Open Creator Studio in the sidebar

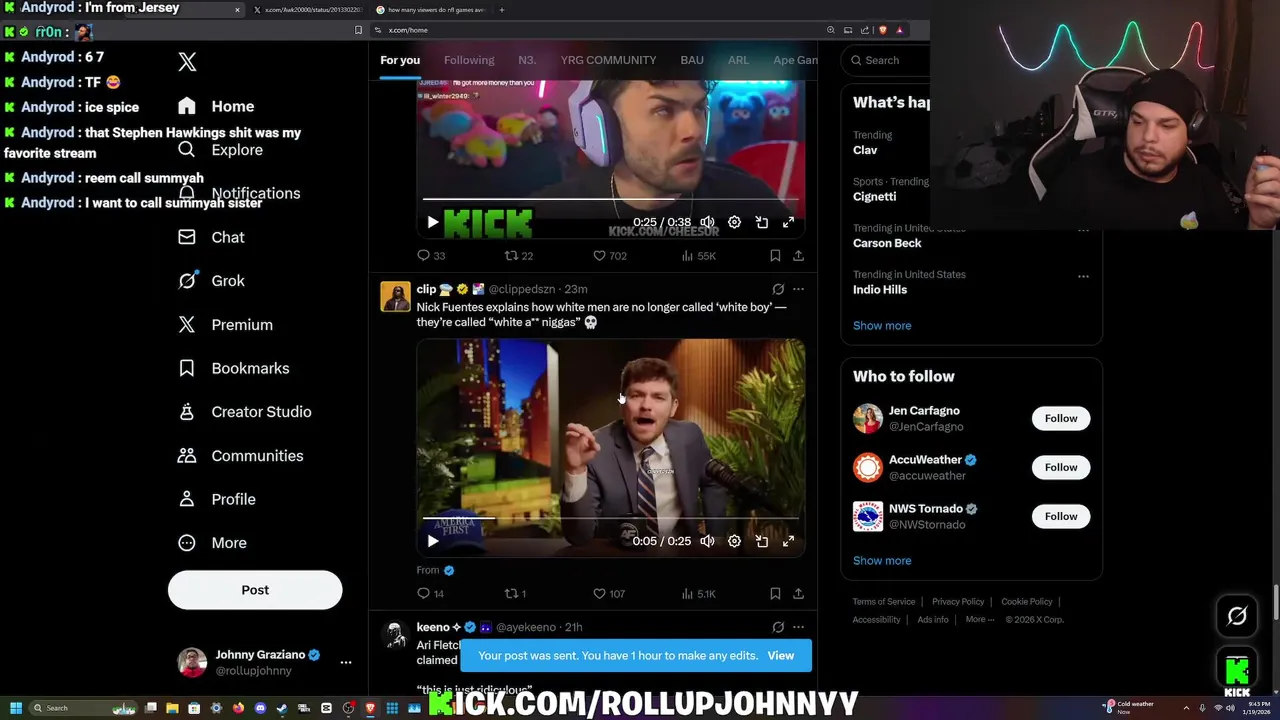tap(244, 412)
